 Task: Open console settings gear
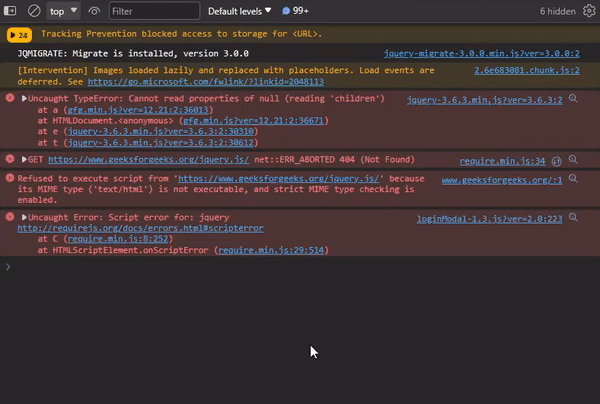tap(589, 11)
